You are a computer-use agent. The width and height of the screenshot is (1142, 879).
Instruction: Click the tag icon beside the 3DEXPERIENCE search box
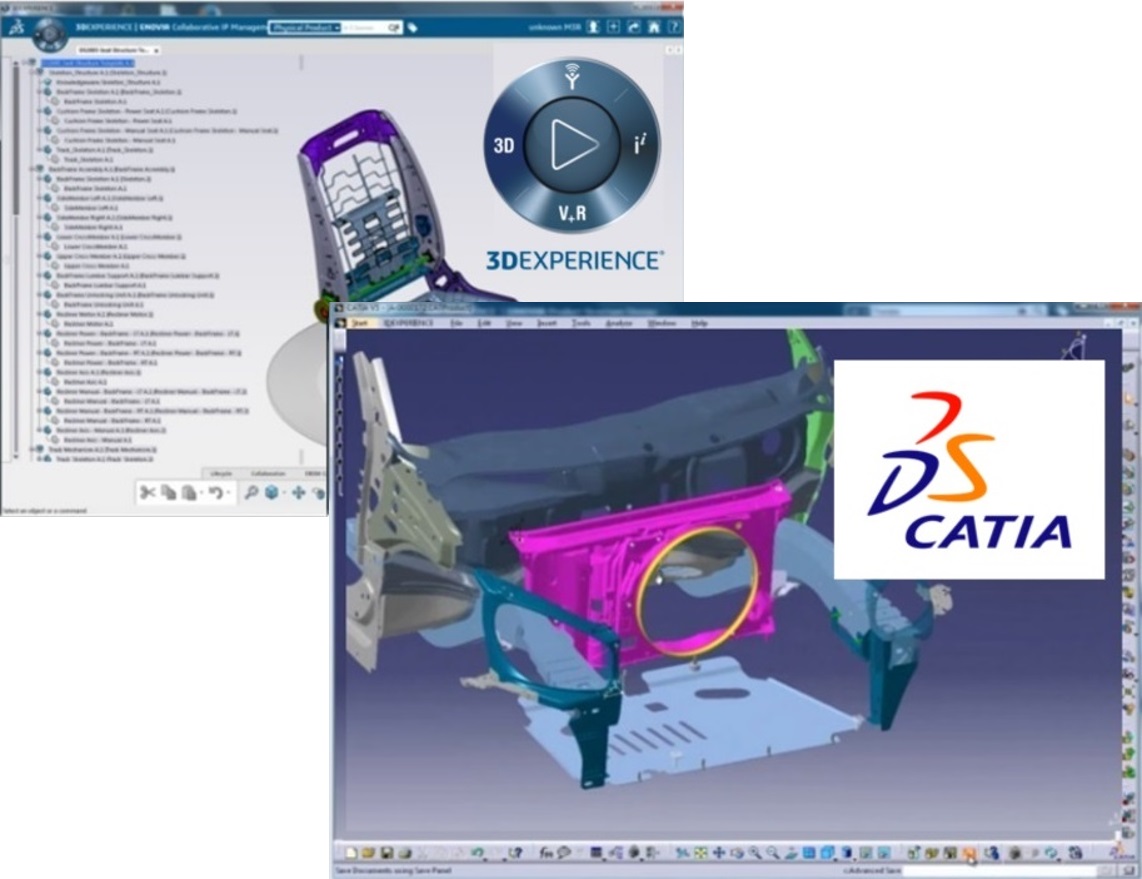pyautogui.click(x=413, y=28)
